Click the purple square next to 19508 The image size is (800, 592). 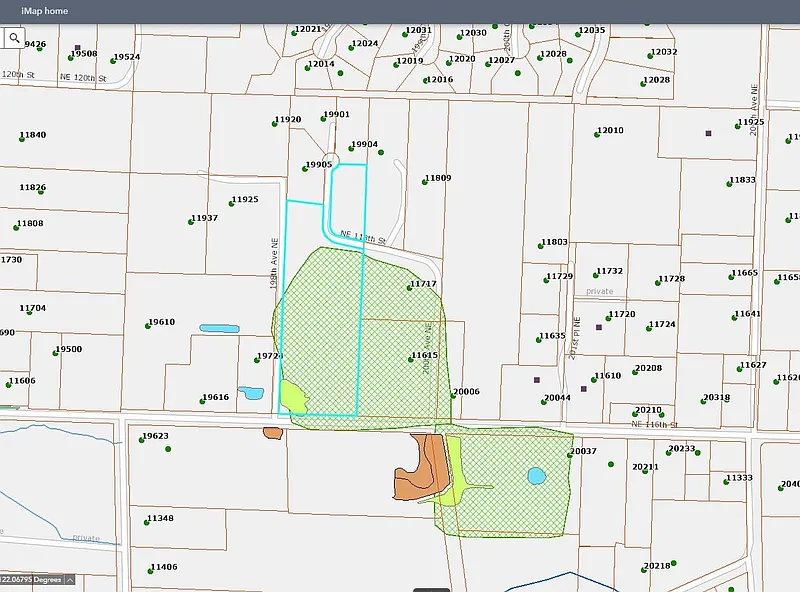(x=77, y=47)
